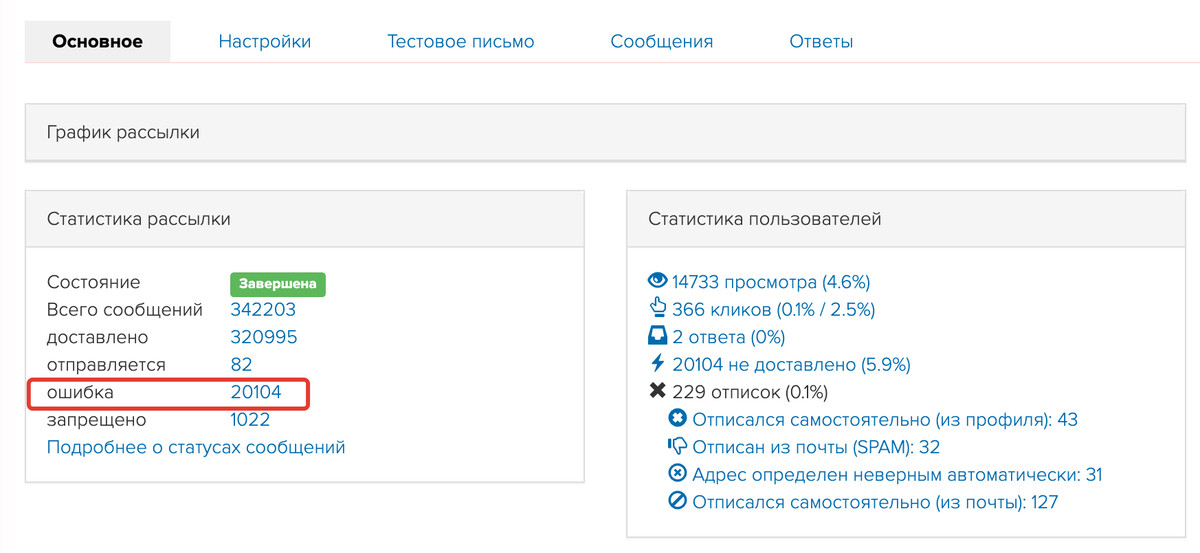
Task: Click the delivered count 320995
Action: coord(264,337)
